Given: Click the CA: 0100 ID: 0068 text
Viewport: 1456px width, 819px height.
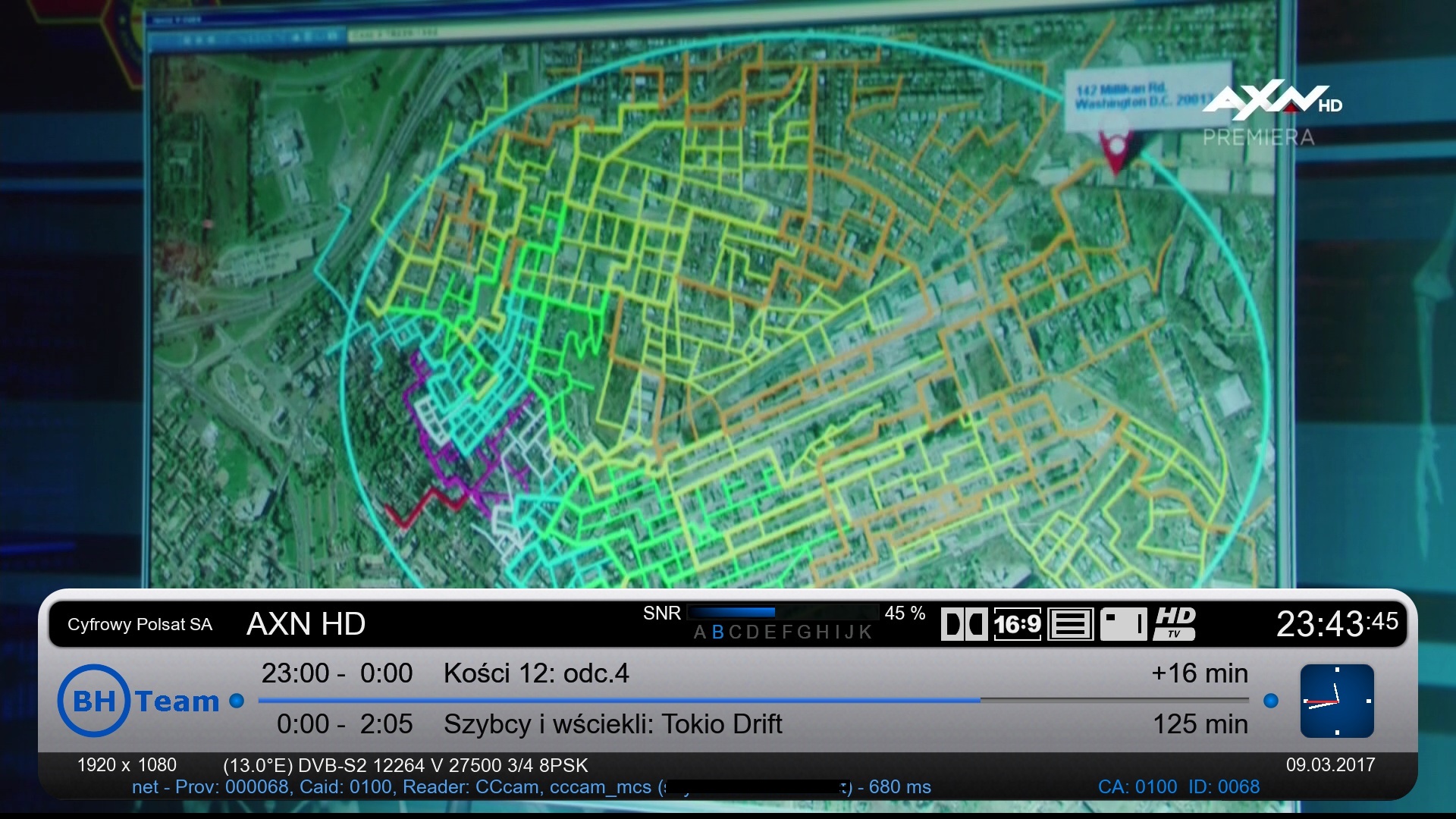Looking at the screenshot, I should 1178,787.
